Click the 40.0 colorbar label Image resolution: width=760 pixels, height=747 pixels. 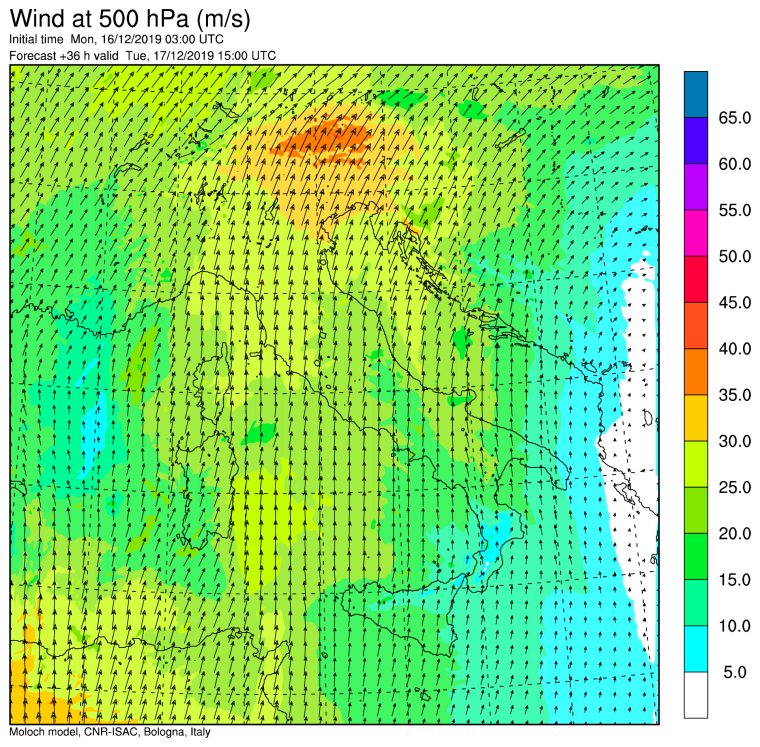click(735, 349)
